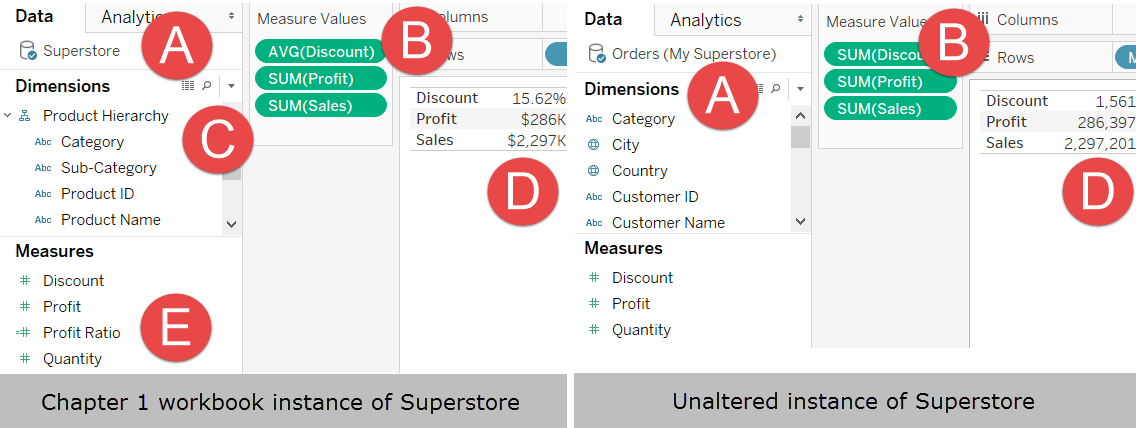Click the Product Hierarchy hierarchy icon

pos(24,116)
